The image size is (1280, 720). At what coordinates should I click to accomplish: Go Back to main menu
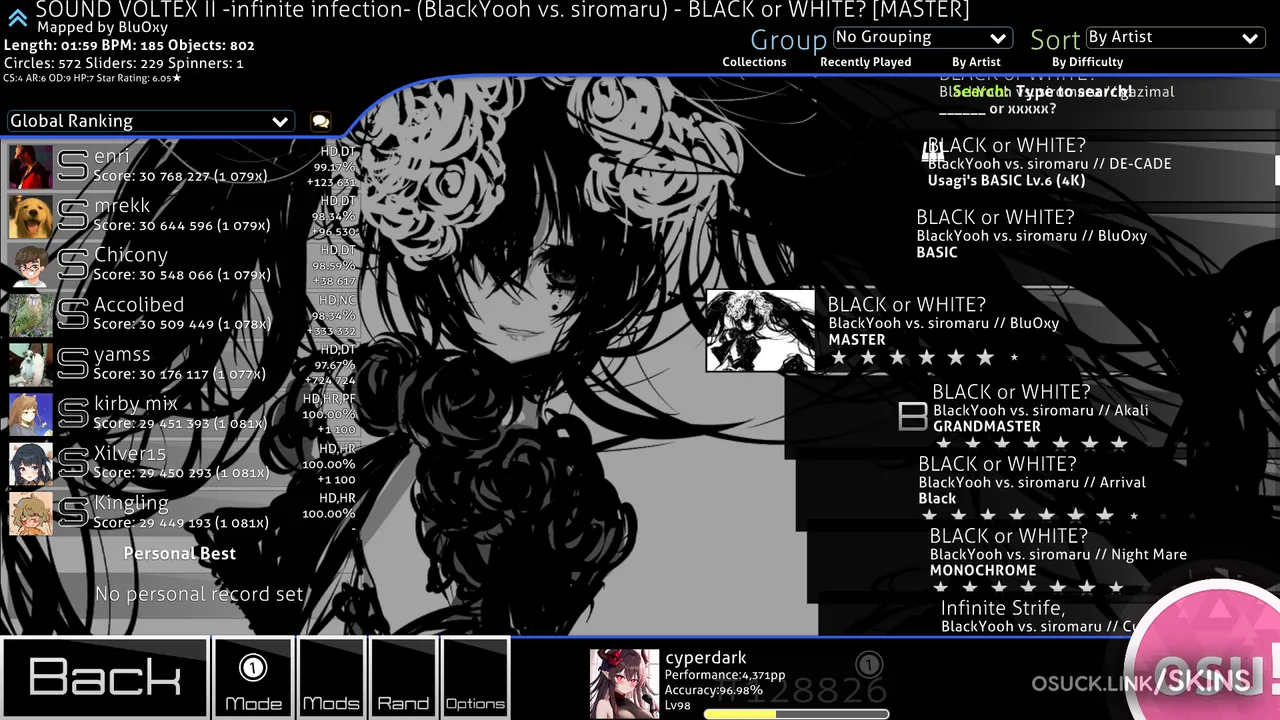tap(105, 678)
